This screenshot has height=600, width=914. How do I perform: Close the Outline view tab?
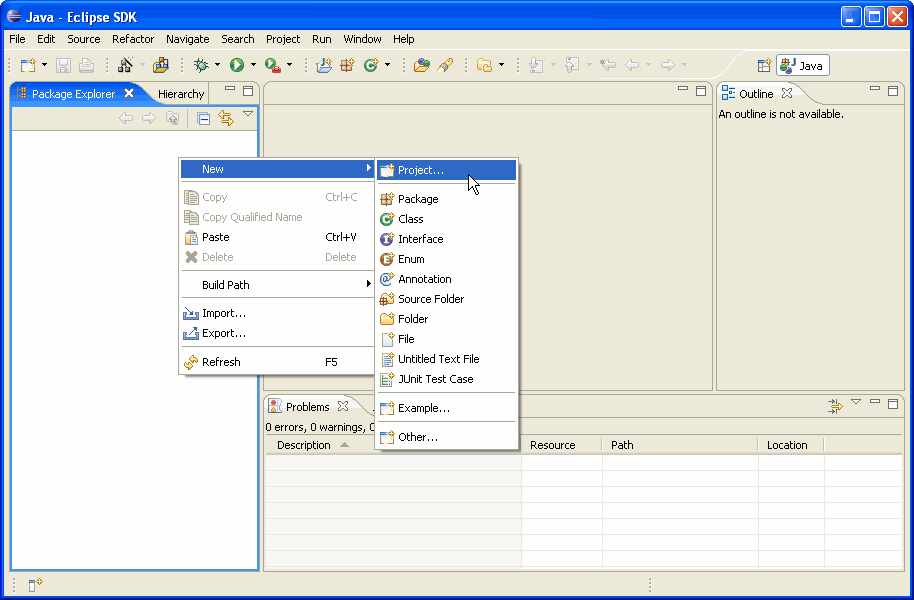coord(787,93)
